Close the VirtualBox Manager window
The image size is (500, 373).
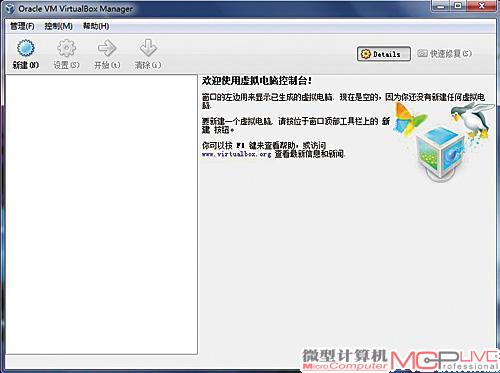coord(482,6)
